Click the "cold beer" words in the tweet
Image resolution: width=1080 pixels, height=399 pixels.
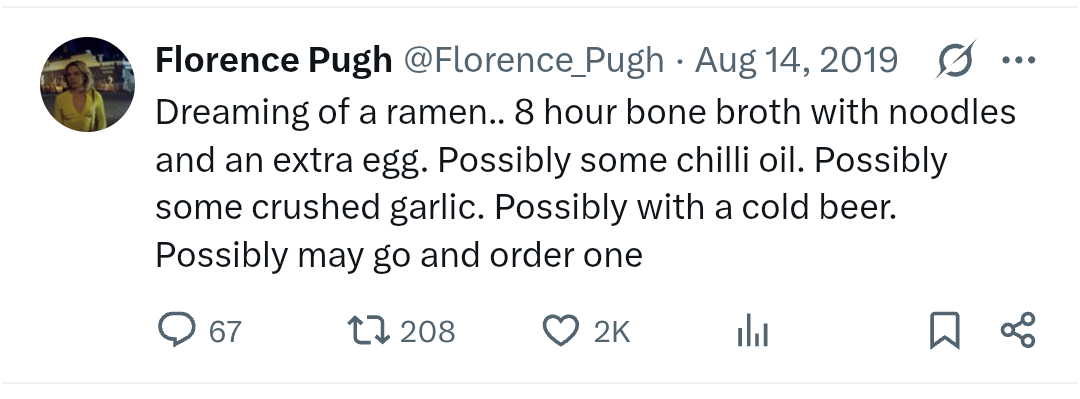[x=819, y=207]
